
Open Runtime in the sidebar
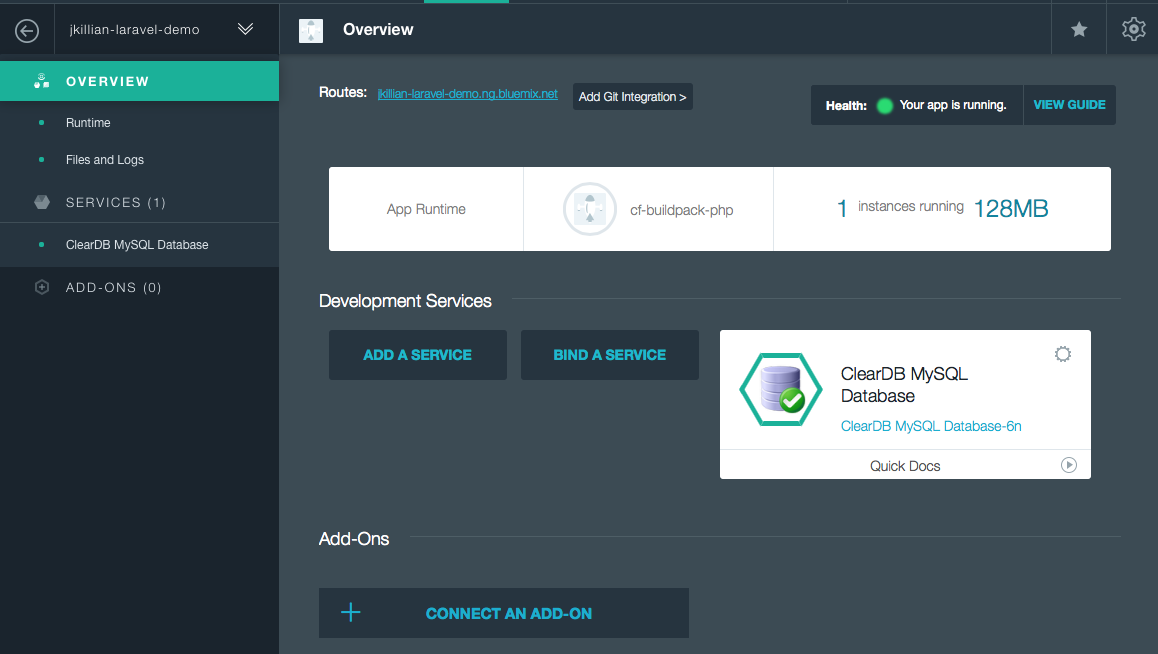pyautogui.click(x=88, y=123)
